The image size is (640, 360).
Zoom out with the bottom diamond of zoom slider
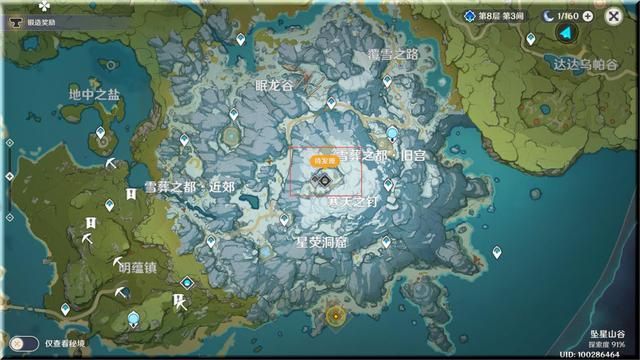[x=10, y=218]
